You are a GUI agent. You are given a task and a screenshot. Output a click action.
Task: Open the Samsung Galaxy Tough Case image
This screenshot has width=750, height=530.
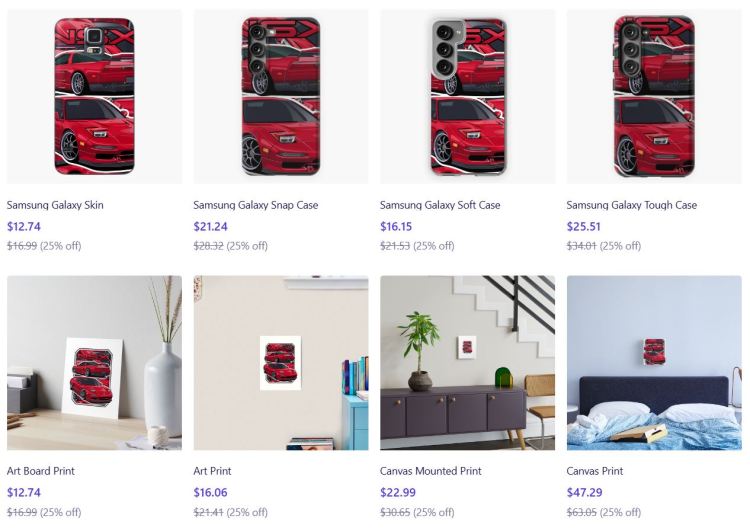pos(654,96)
